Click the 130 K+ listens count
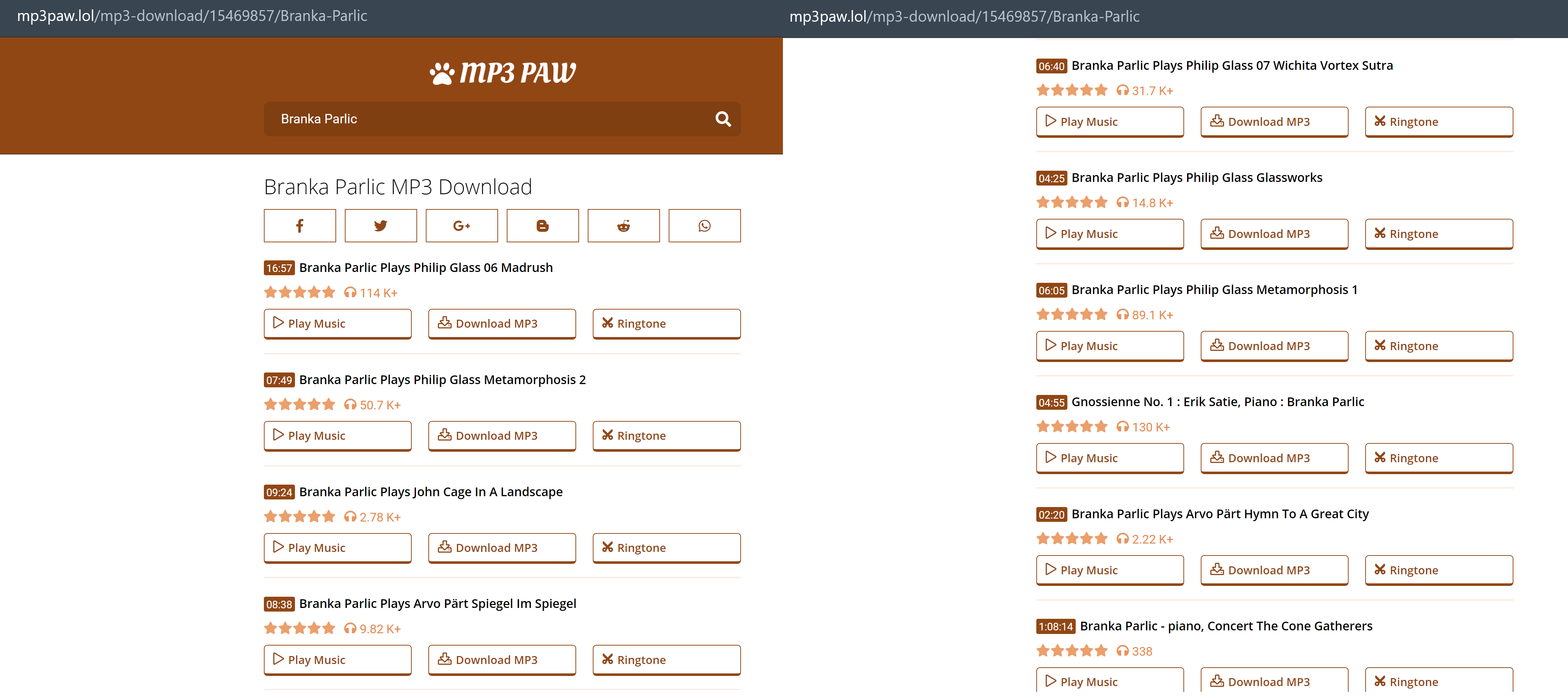Screen dimensions: 1568x698 coord(1143,427)
